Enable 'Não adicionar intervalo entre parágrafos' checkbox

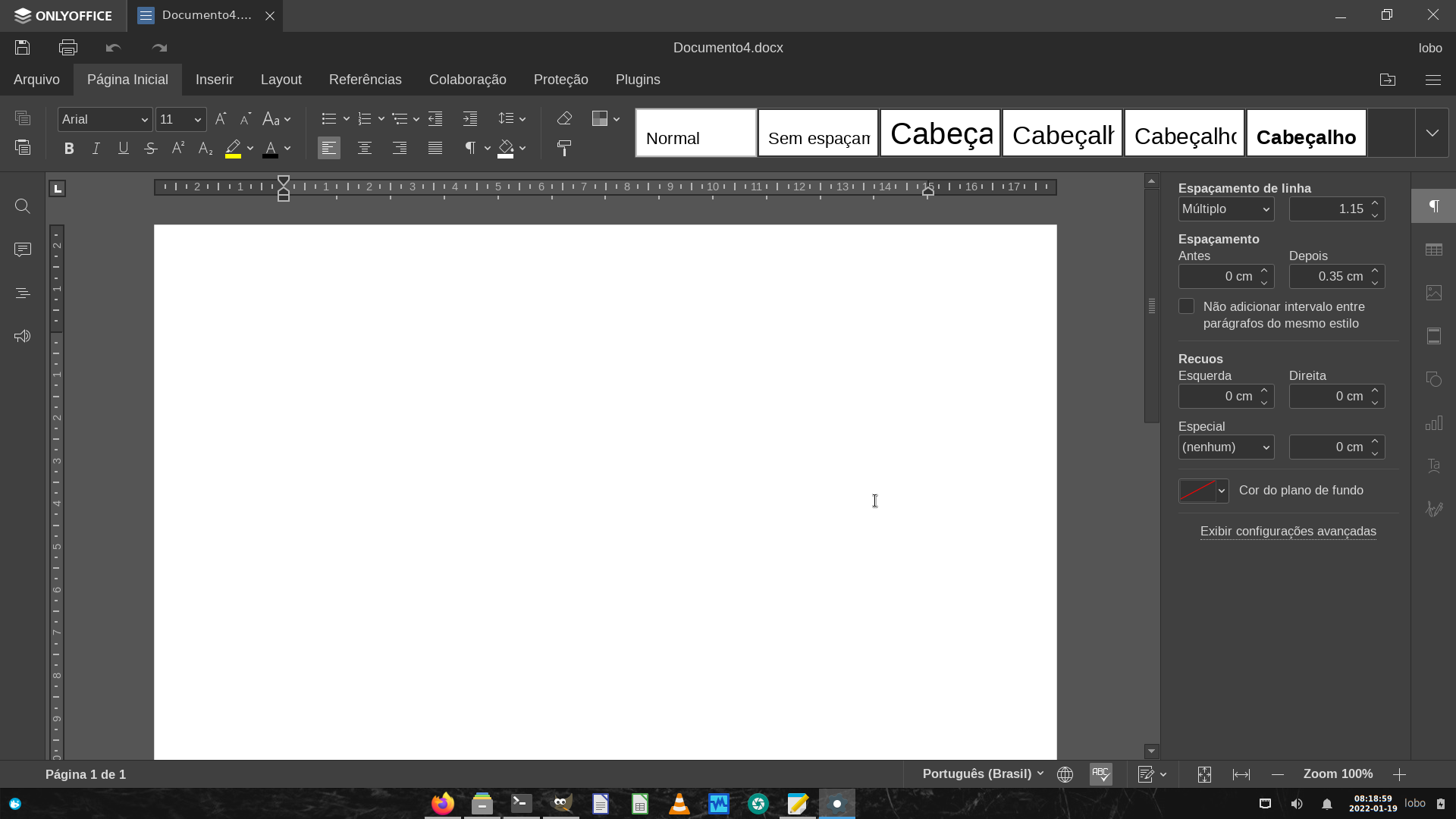1186,306
